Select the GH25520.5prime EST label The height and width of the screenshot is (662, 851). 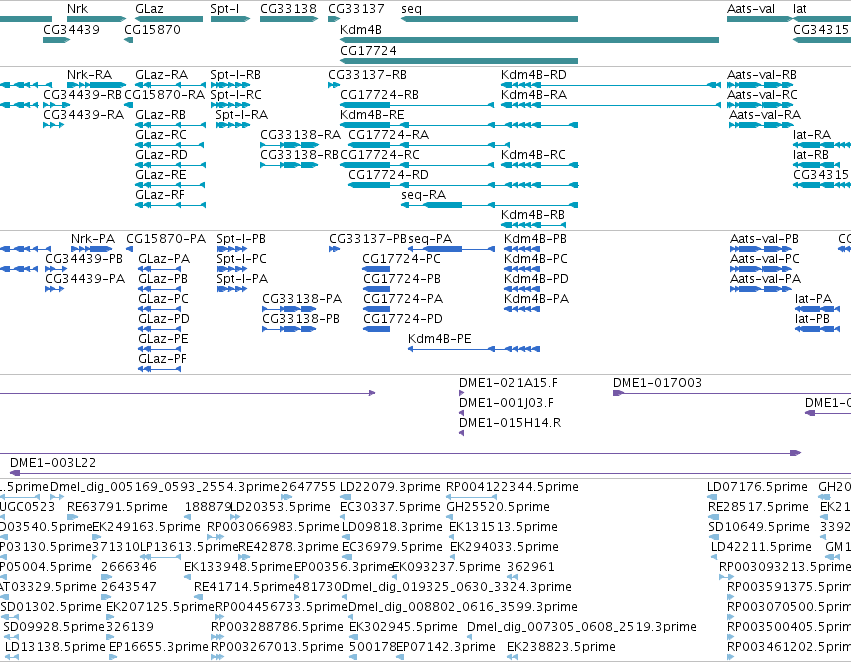click(x=498, y=507)
